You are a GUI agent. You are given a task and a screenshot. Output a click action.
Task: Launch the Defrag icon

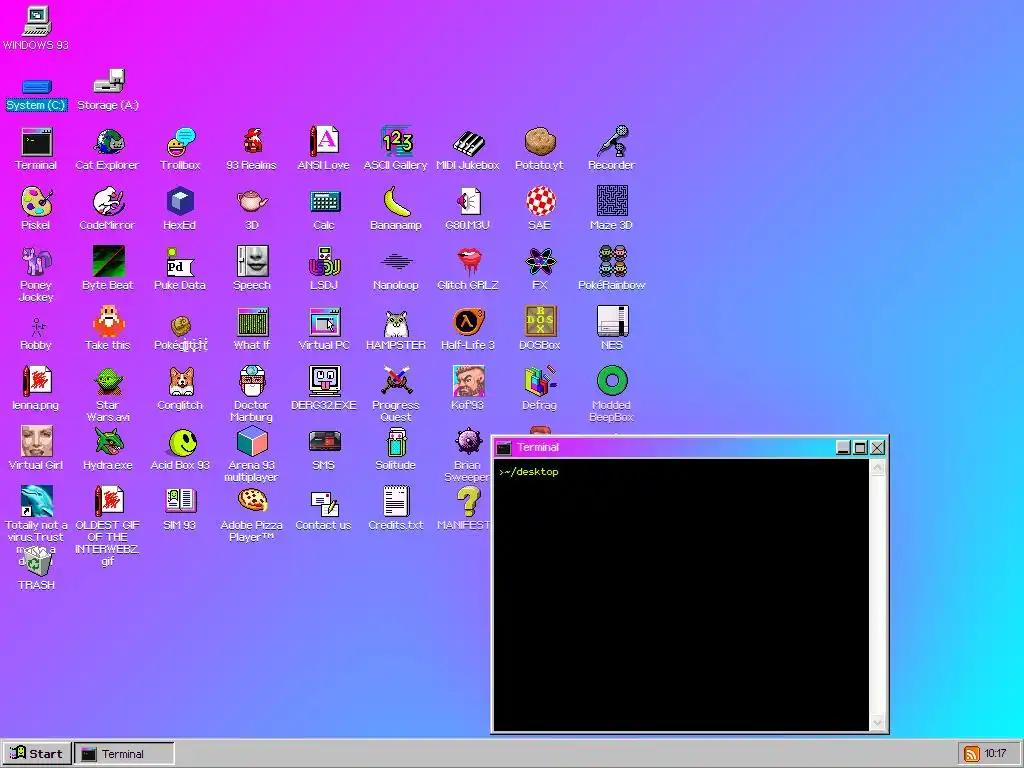[540, 382]
